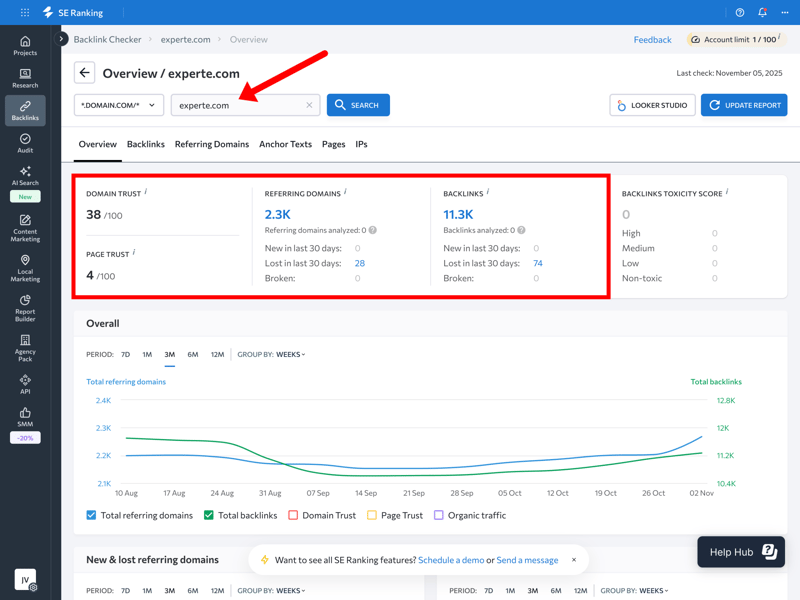Click the back arrow next to Overview
This screenshot has height=600, width=800.
[x=84, y=73]
